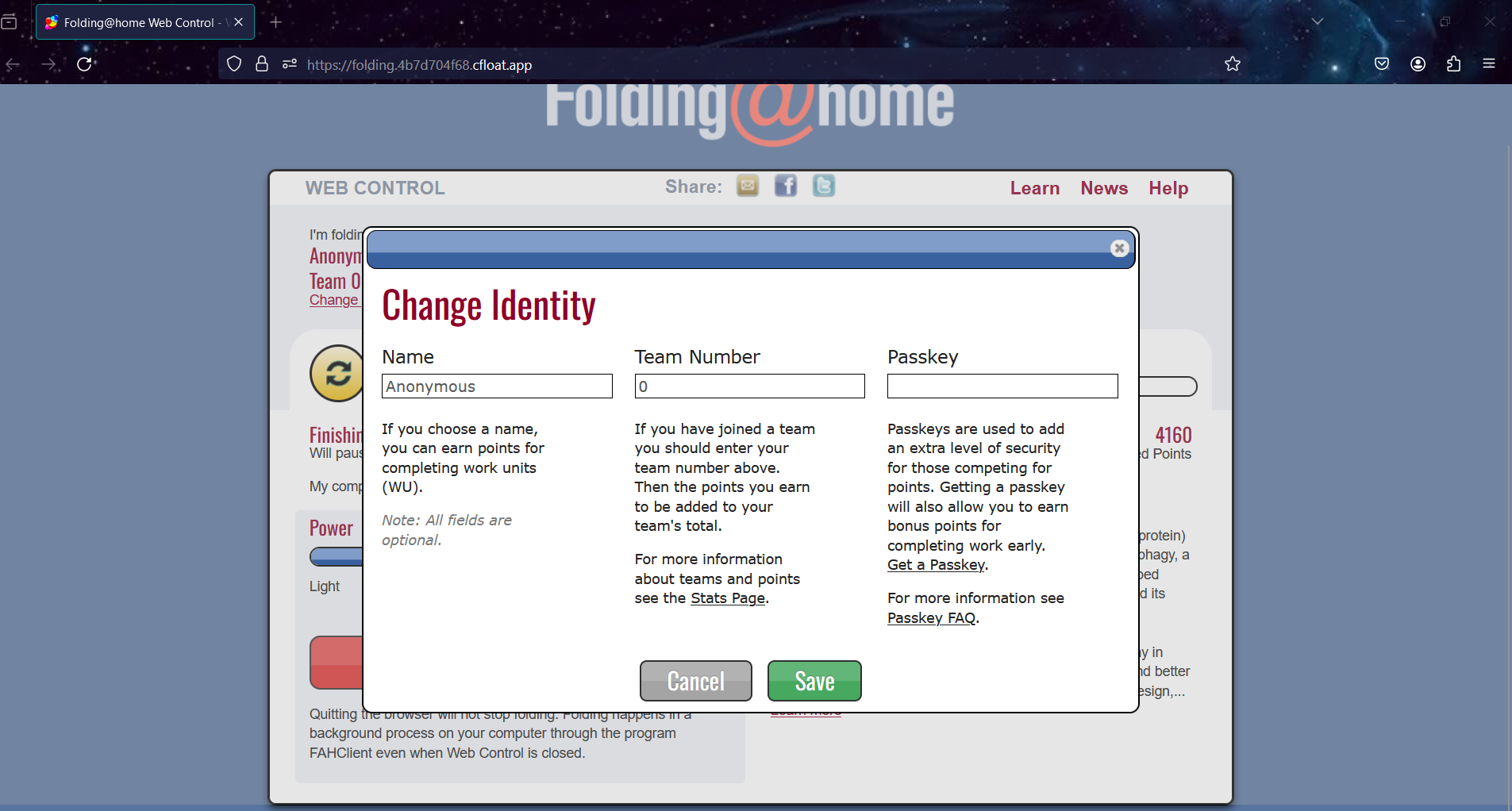List all tabs dropdown arrow
Viewport: 1512px width, 811px height.
pos(1318,21)
